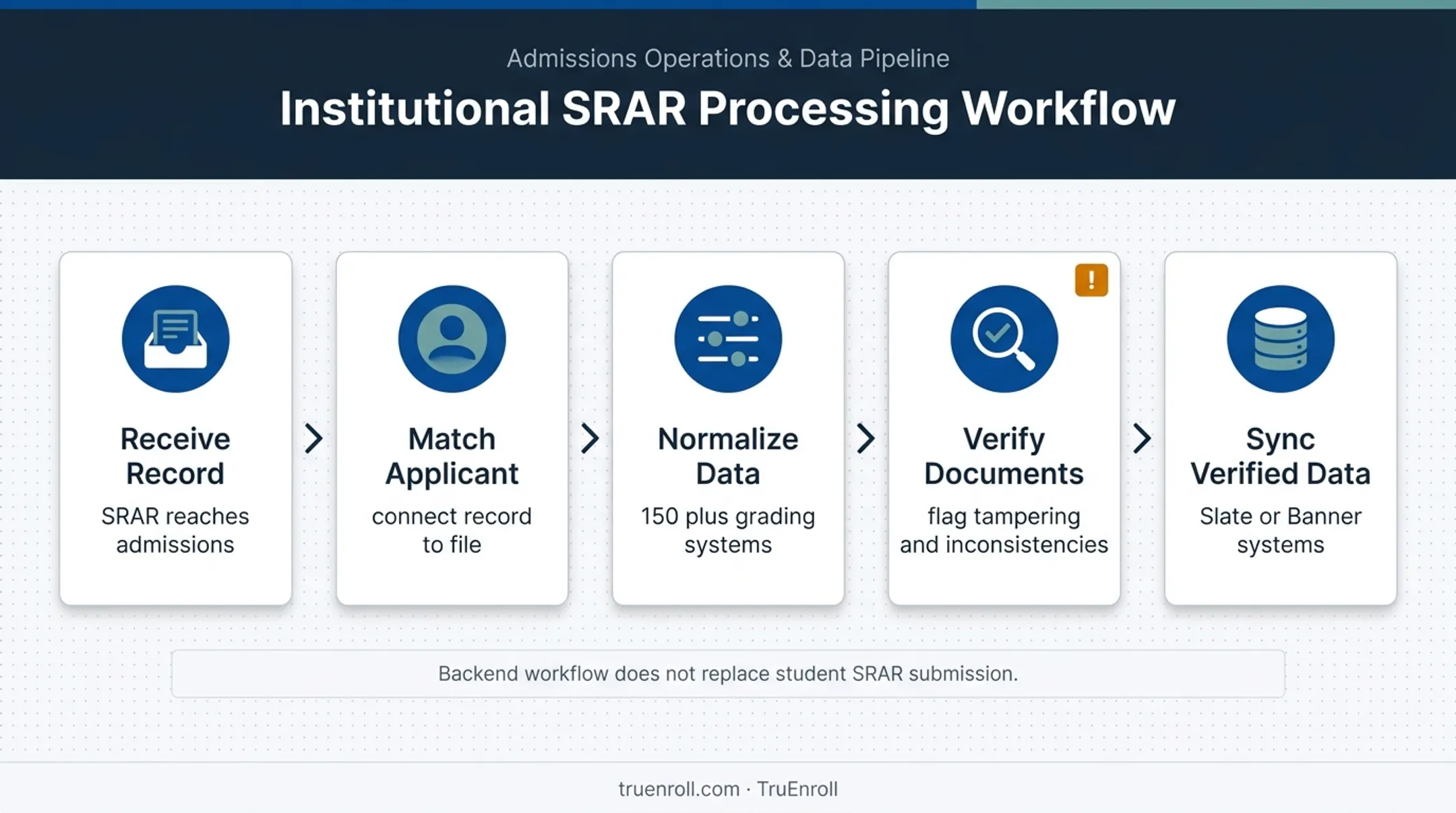This screenshot has width=1456, height=813.
Task: Select the 'Receive Record' heading
Action: point(175,456)
